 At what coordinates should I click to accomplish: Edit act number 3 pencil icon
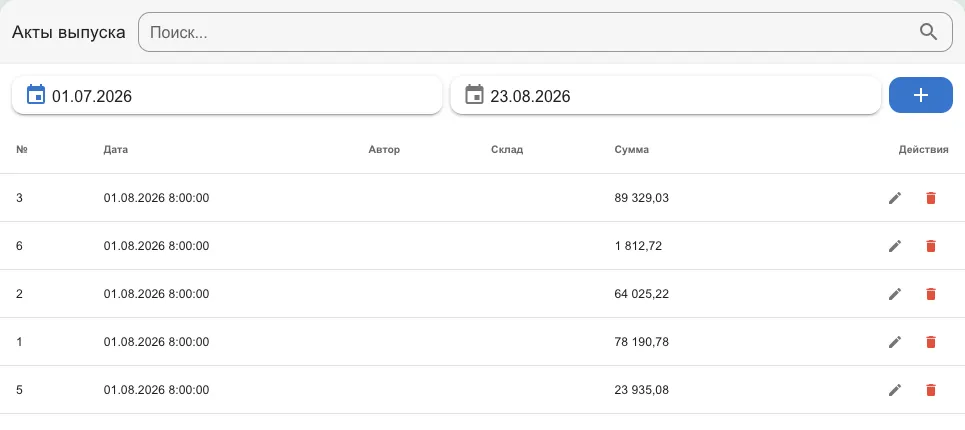point(895,198)
